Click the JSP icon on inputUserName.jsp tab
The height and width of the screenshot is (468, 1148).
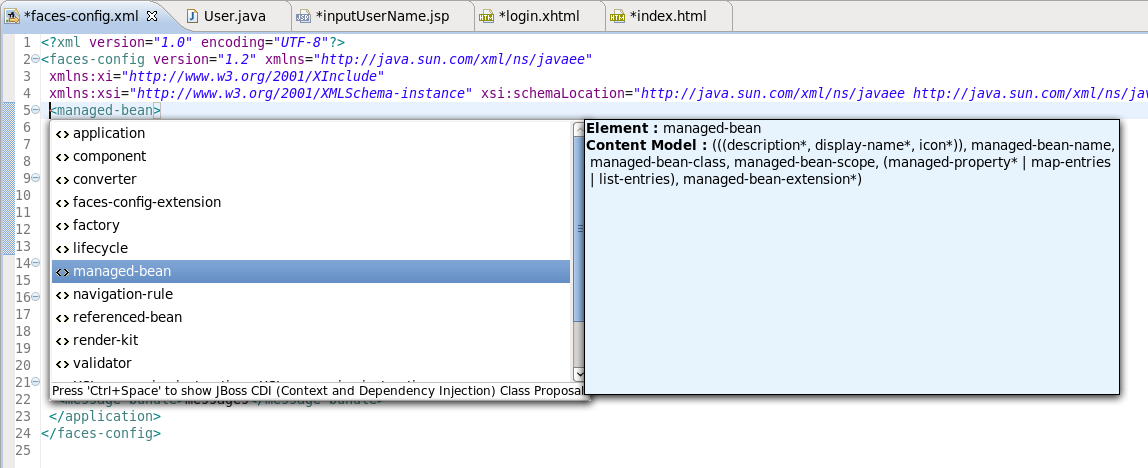tap(303, 16)
